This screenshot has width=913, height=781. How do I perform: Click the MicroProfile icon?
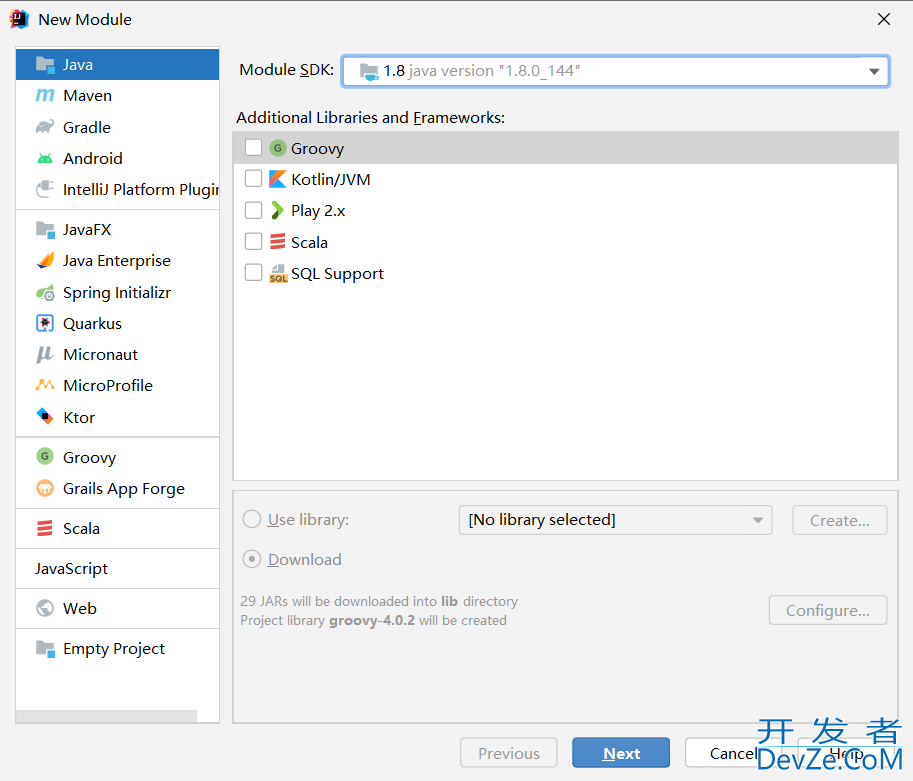tap(45, 385)
